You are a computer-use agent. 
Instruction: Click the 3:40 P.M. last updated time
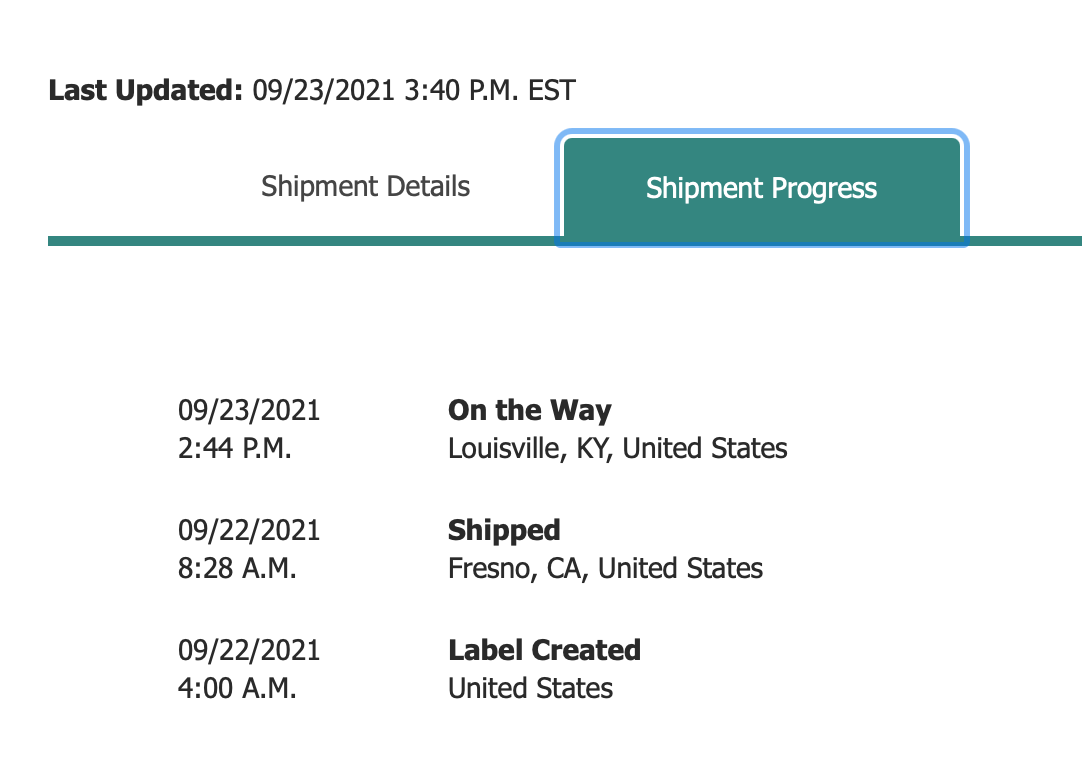(462, 91)
